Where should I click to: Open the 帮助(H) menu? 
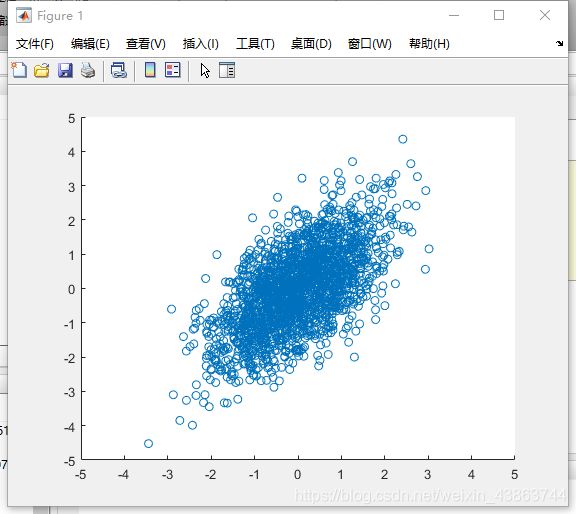(429, 44)
